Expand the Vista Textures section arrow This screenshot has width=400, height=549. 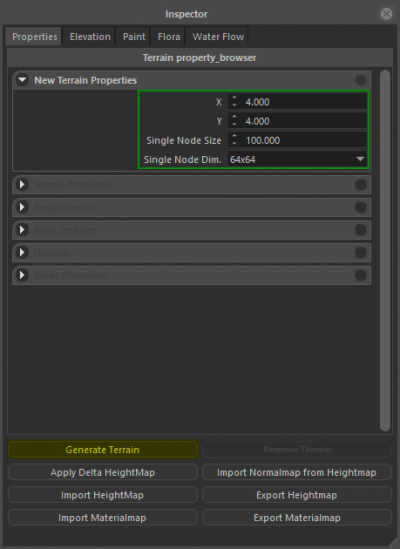(x=22, y=230)
